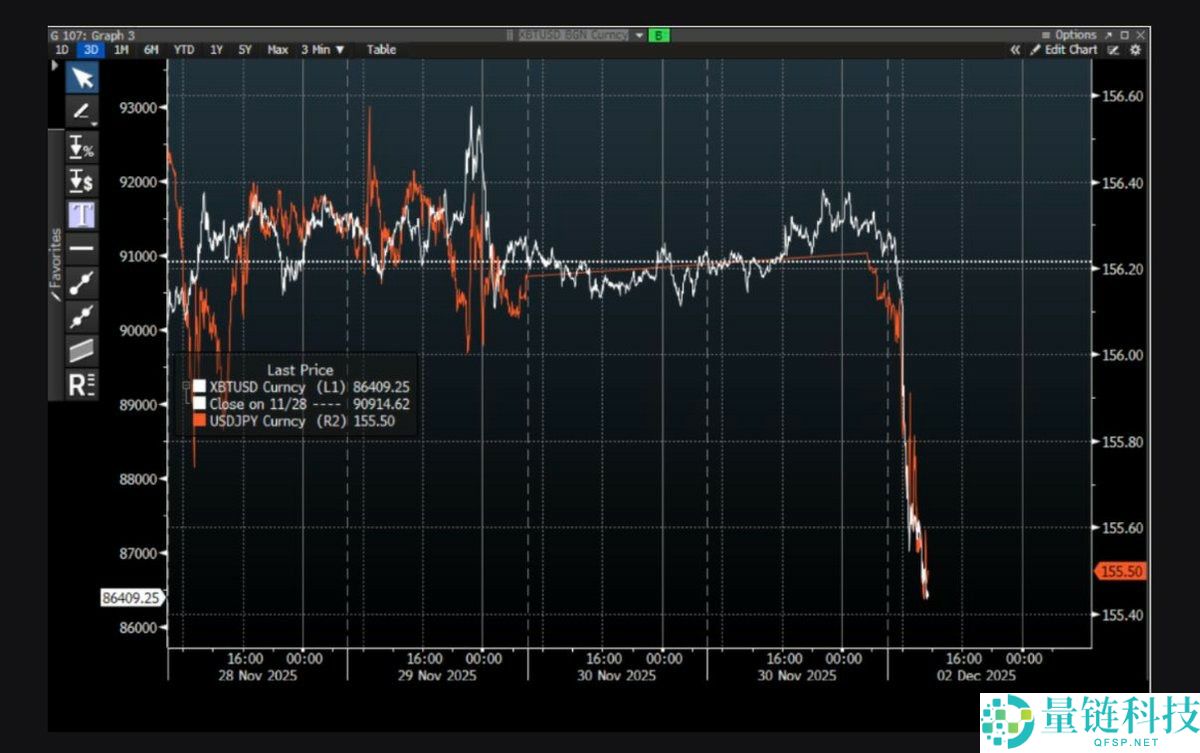Image resolution: width=1200 pixels, height=753 pixels.
Task: Expand the XBTUSD BGN Curncy security dropdown
Action: click(639, 35)
